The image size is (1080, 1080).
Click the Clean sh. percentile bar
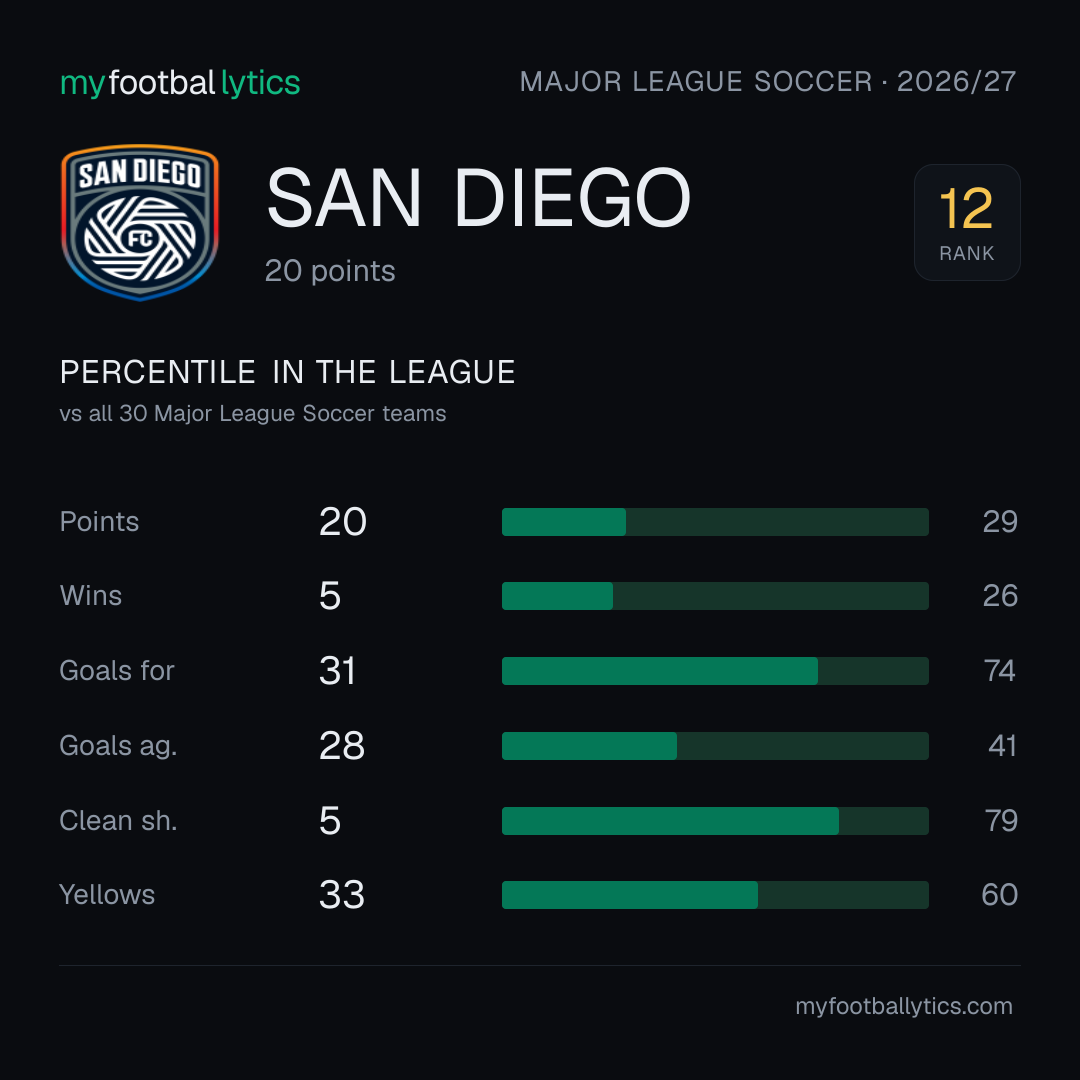[x=715, y=821]
